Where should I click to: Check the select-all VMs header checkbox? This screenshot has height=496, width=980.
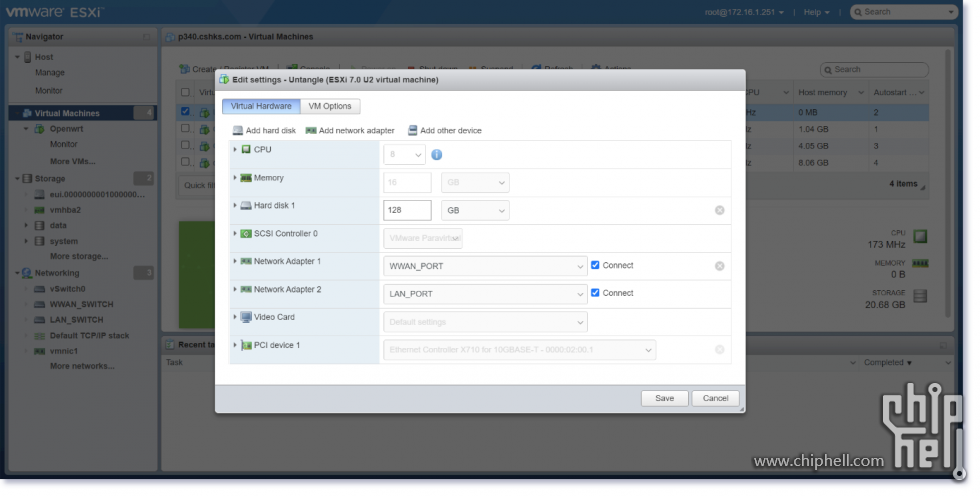pyautogui.click(x=185, y=92)
